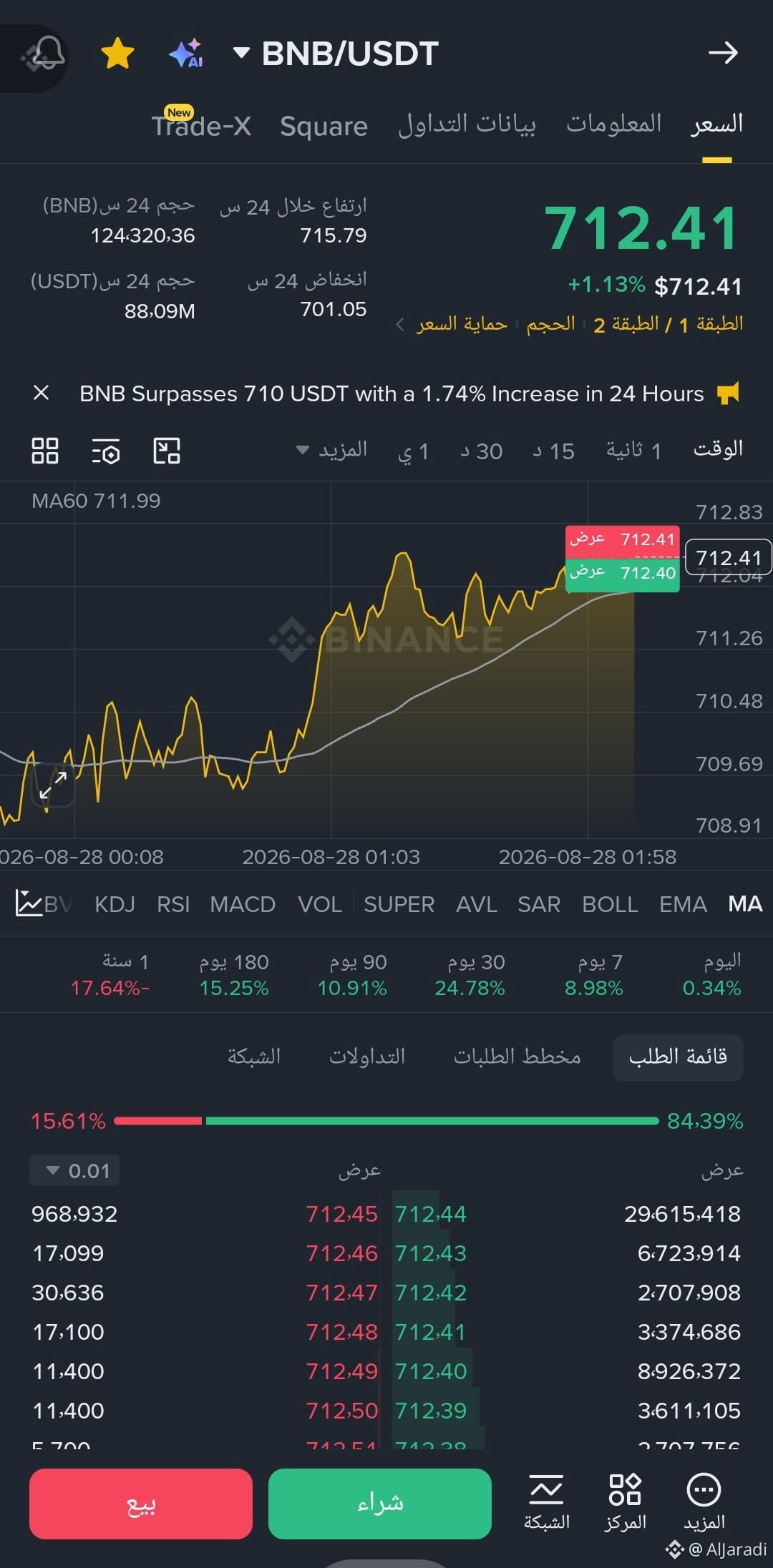Switch to the مخطط الطلبات depth tab
Viewport: 773px width, 1568px height.
(517, 1057)
